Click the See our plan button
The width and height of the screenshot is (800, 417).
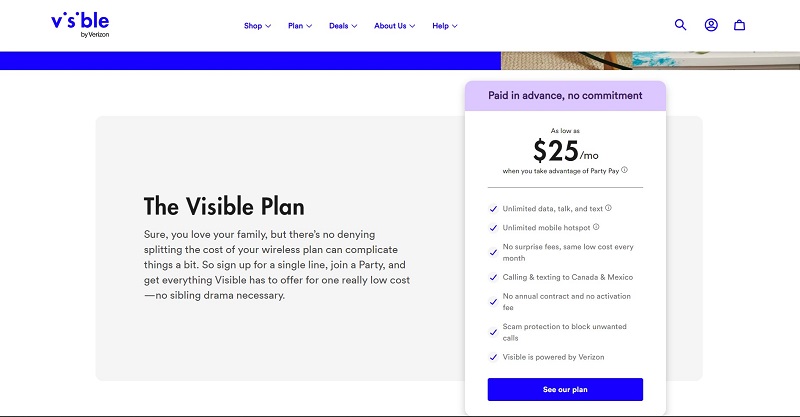point(565,389)
